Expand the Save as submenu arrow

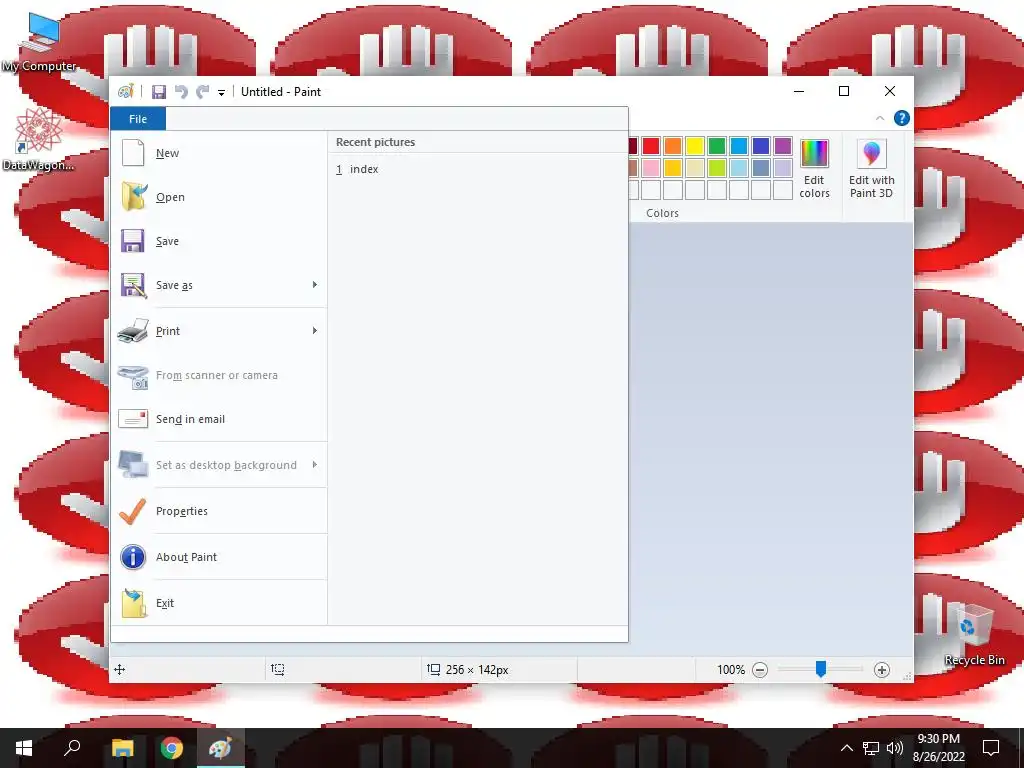click(315, 285)
